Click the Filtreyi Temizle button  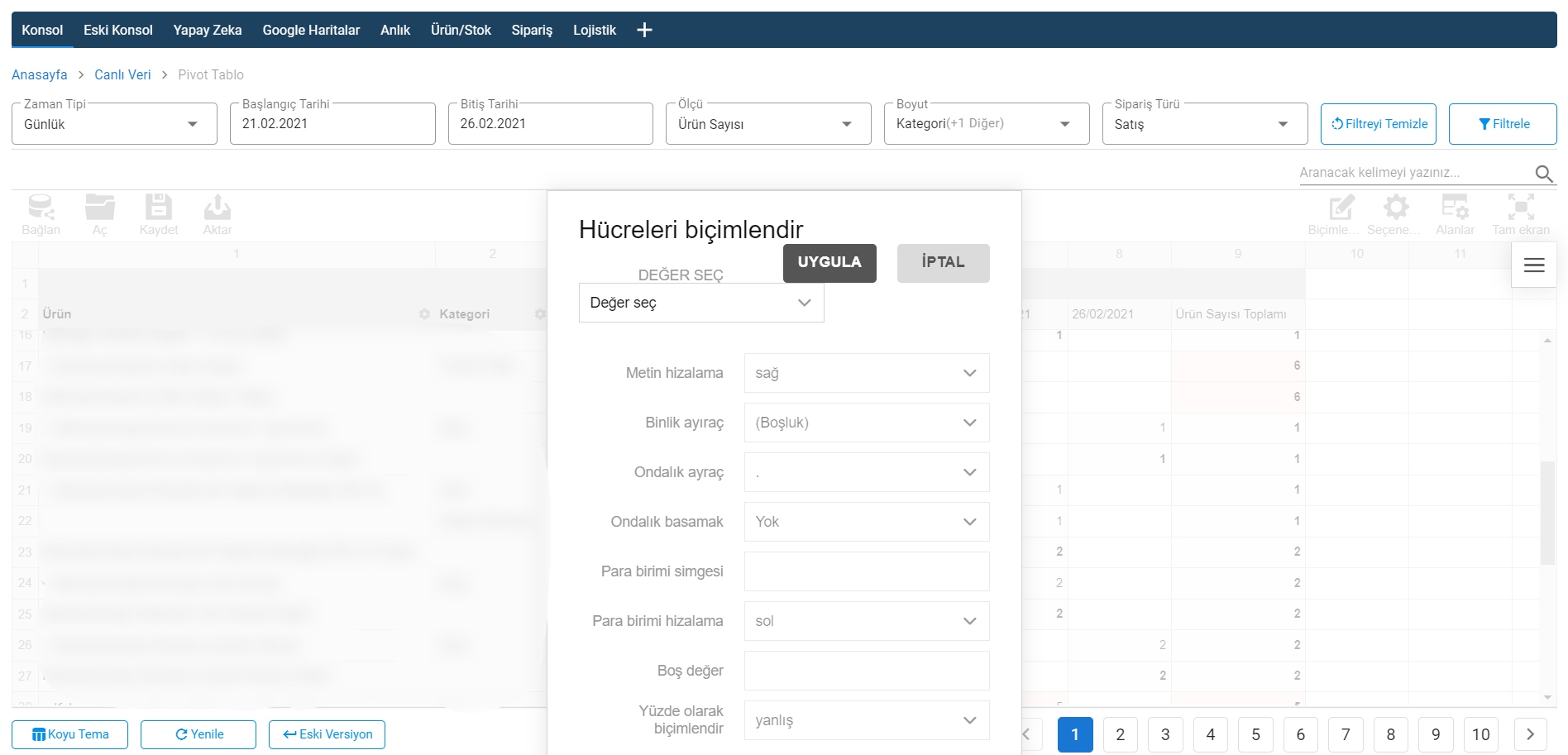pos(1379,124)
